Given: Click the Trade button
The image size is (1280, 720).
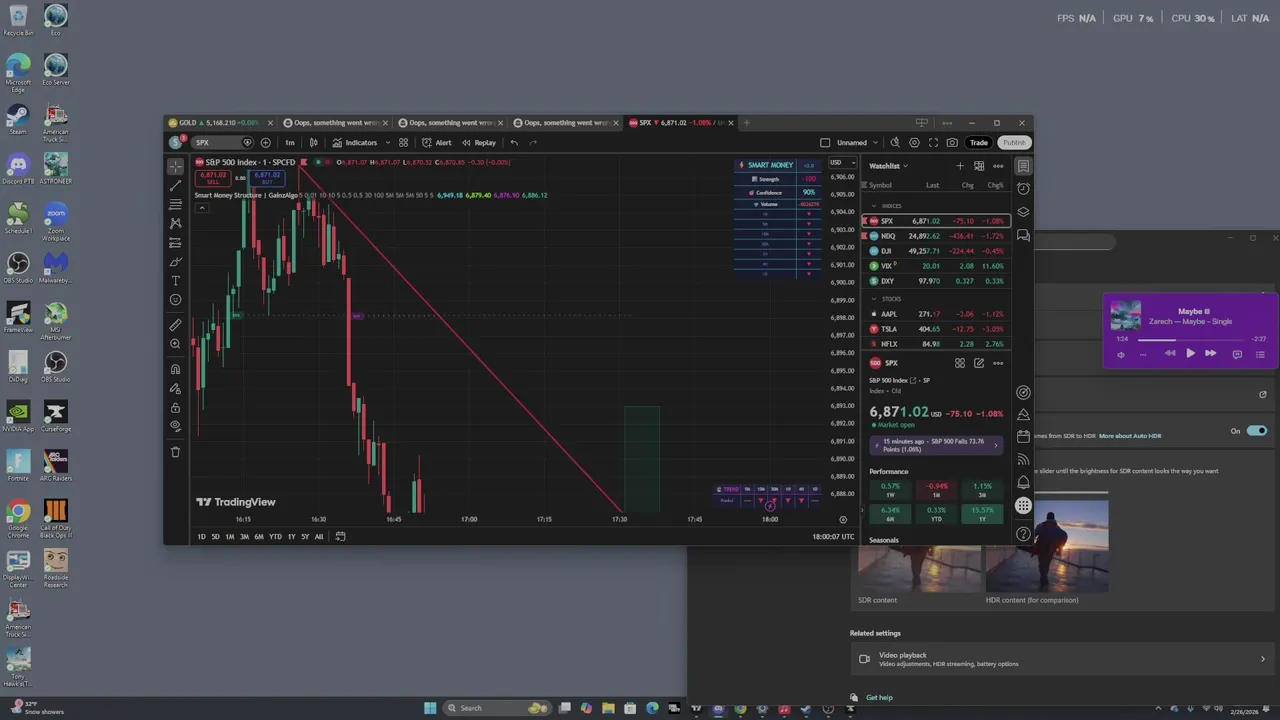Looking at the screenshot, I should click(979, 142).
